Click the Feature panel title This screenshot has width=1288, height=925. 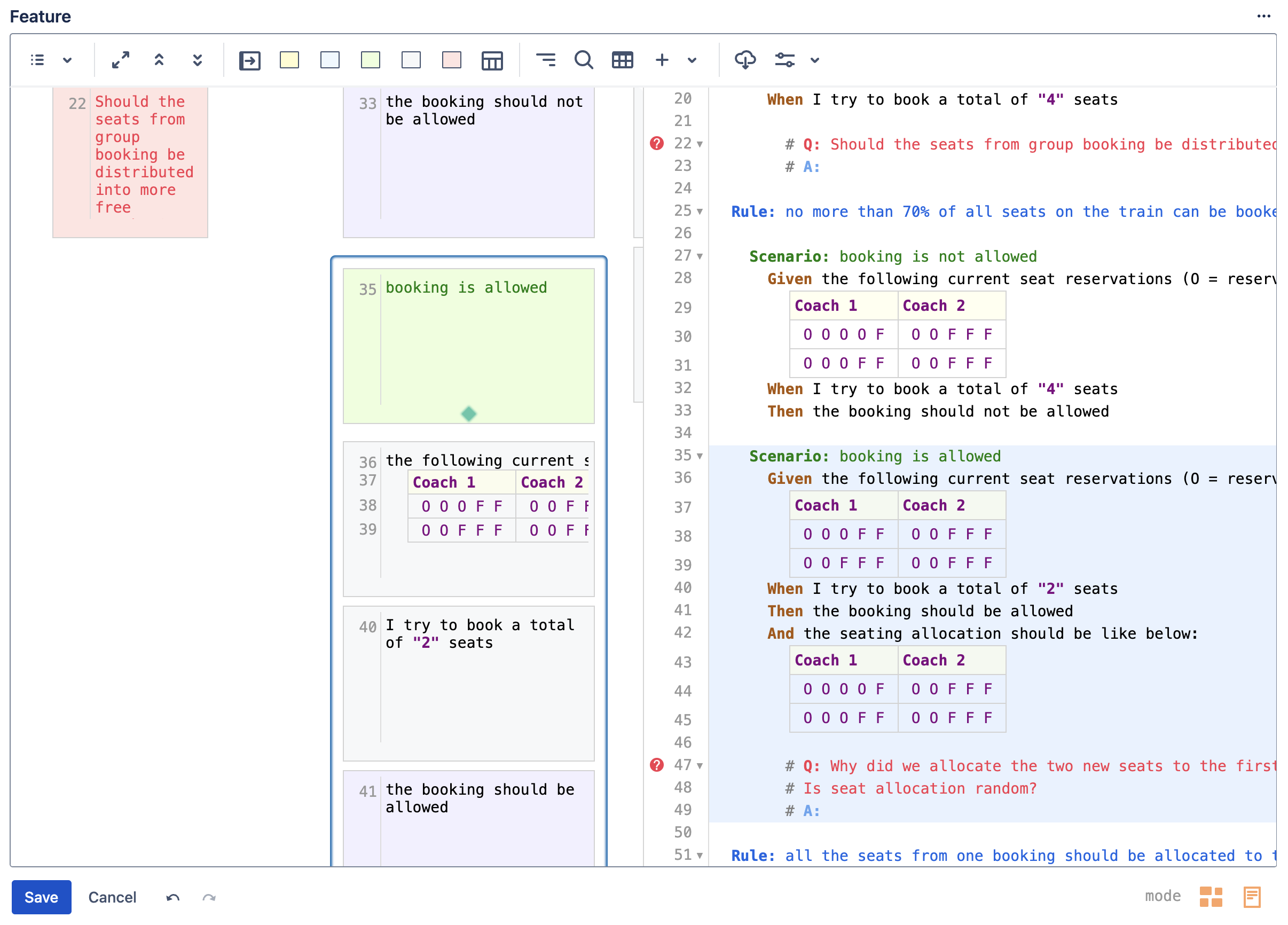tap(41, 17)
